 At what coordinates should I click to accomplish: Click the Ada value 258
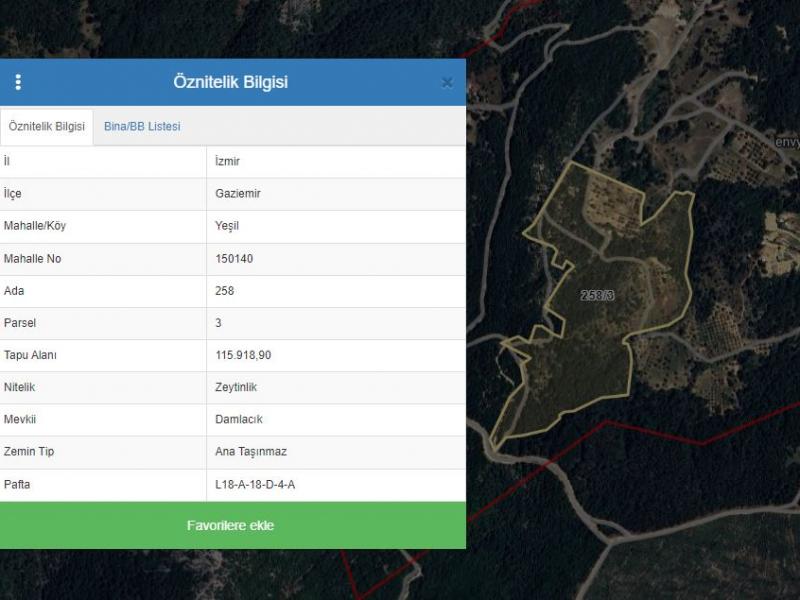[x=225, y=291]
